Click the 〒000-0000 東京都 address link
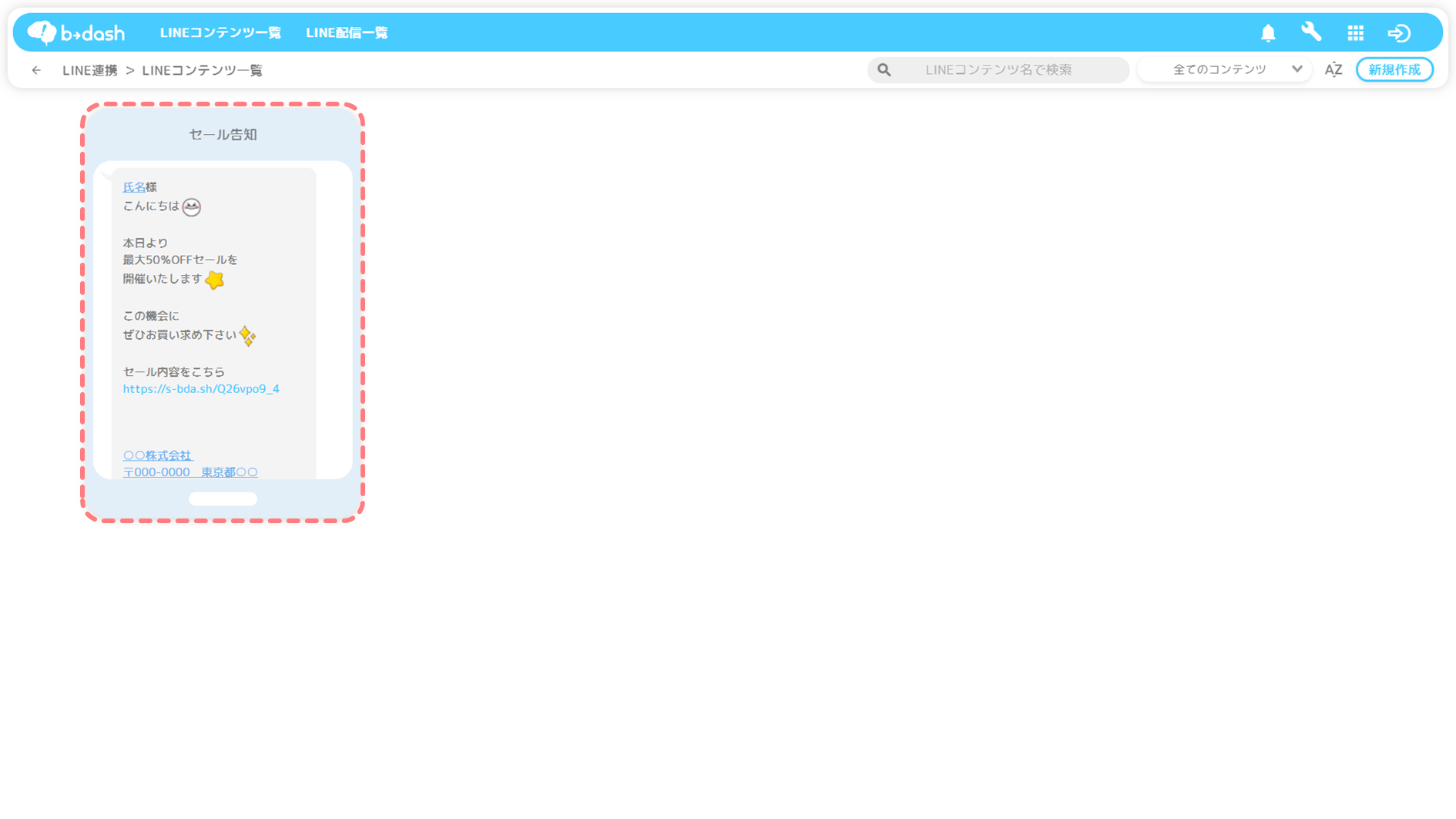Image resolution: width=1456 pixels, height=819 pixels. point(190,472)
